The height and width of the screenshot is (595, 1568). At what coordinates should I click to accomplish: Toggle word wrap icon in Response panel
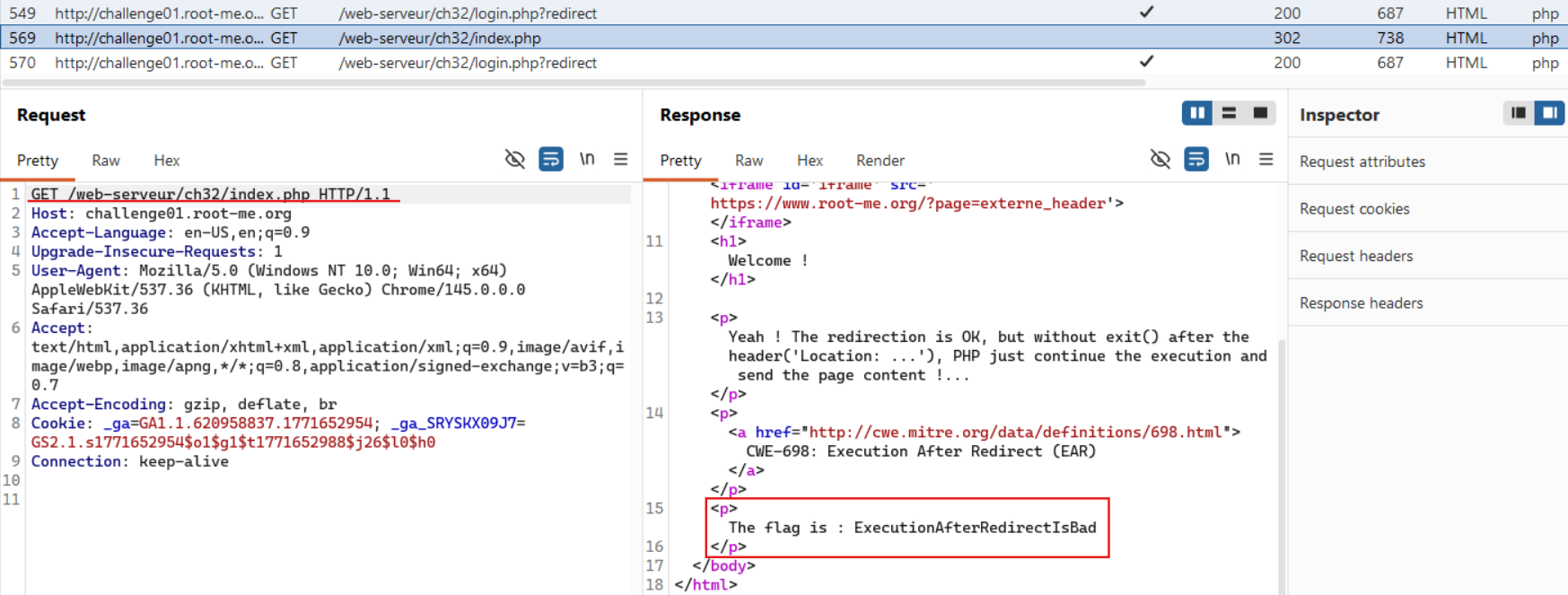(x=1196, y=160)
